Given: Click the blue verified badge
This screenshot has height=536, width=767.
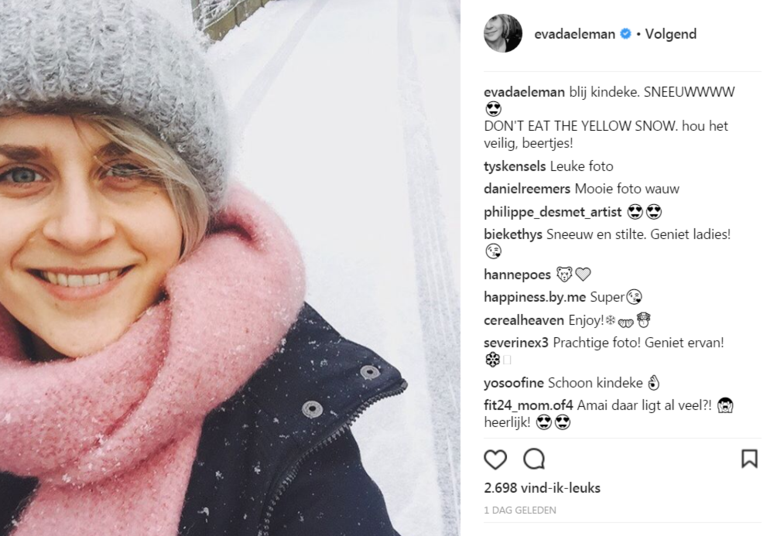Looking at the screenshot, I should 626,34.
